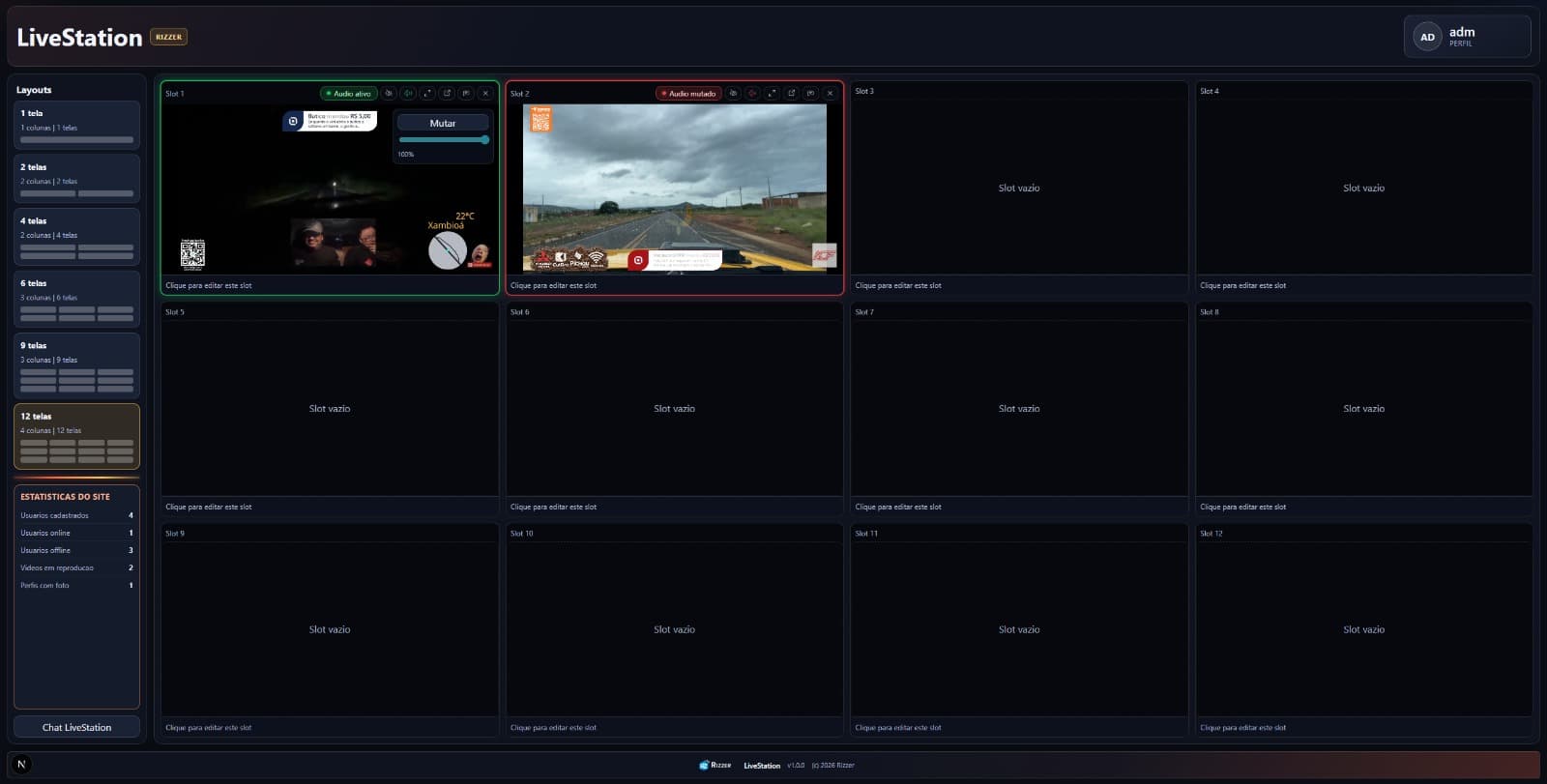The width and height of the screenshot is (1547, 784).
Task: Click the Slot 2 road video stream
Action: (675, 188)
